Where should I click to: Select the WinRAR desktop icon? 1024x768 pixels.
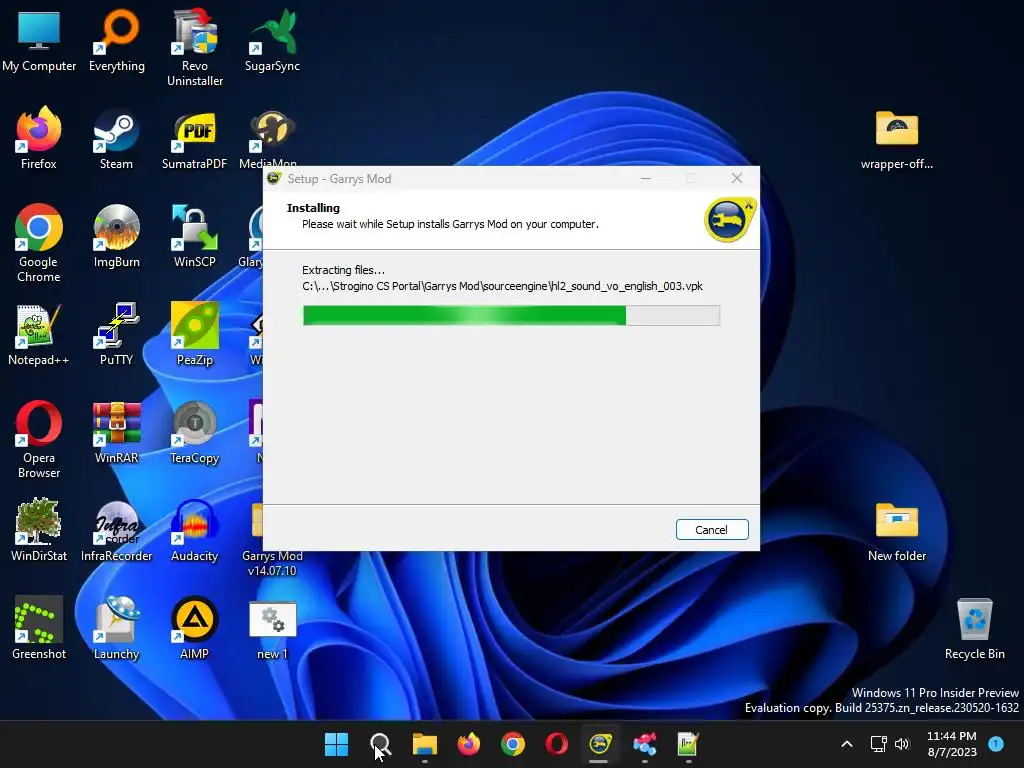(116, 433)
